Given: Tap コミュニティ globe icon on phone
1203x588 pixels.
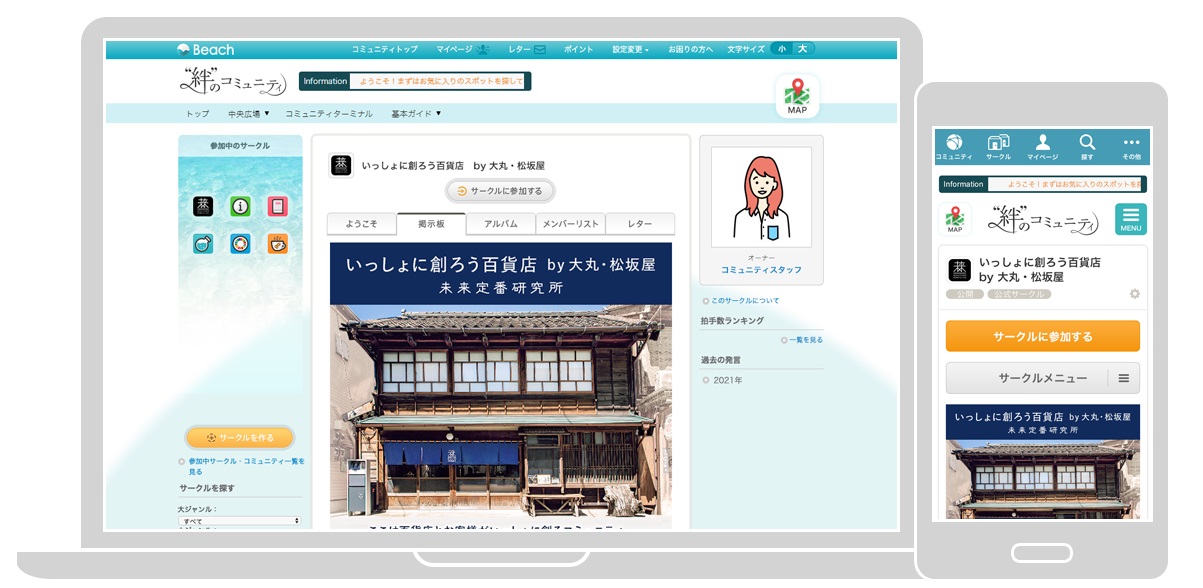Looking at the screenshot, I should [x=954, y=146].
